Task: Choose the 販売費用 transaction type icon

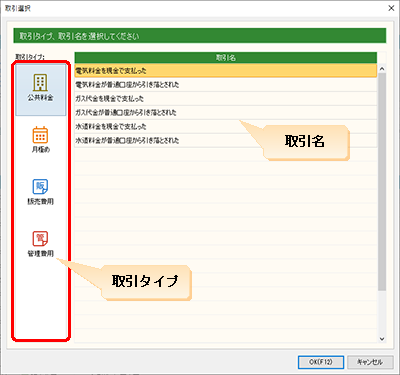Action: [40, 192]
